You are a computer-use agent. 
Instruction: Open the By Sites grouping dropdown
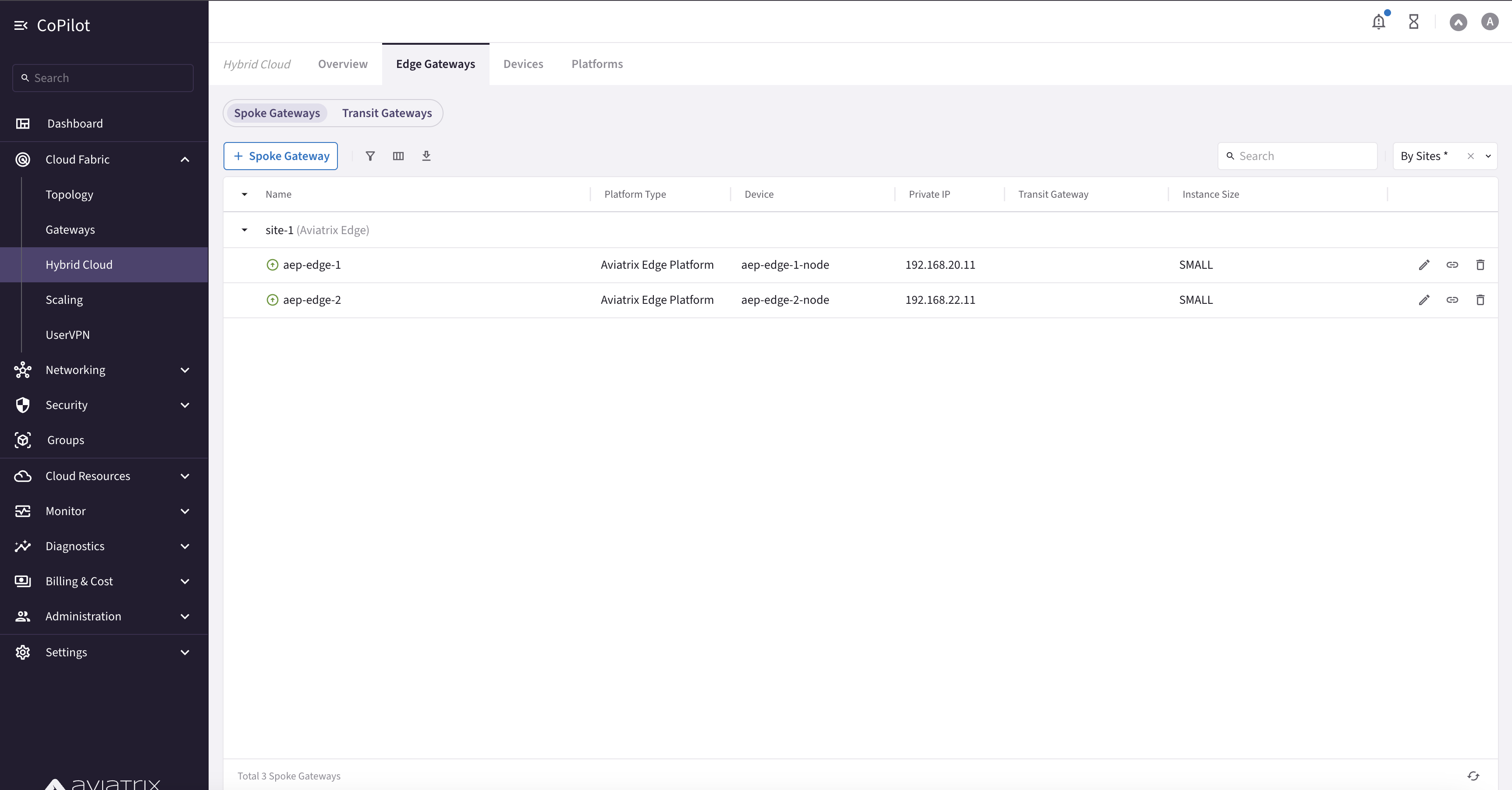(1488, 156)
